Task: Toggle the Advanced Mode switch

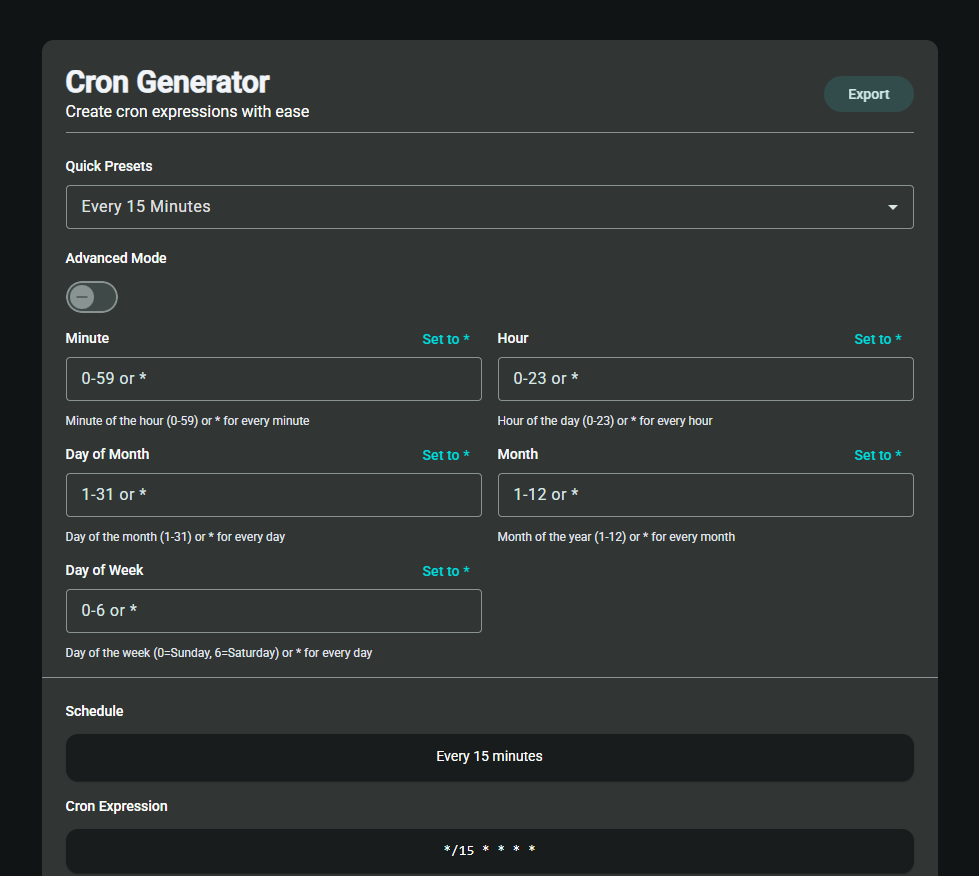Action: (x=92, y=297)
